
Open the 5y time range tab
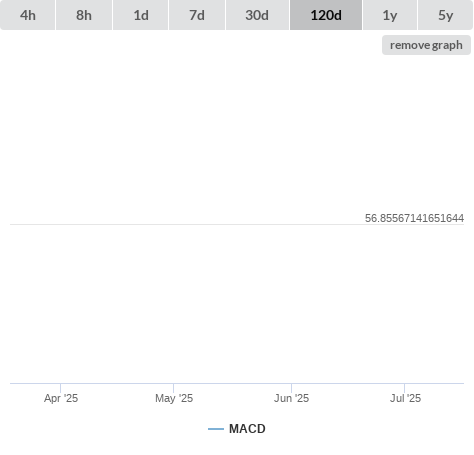[446, 15]
